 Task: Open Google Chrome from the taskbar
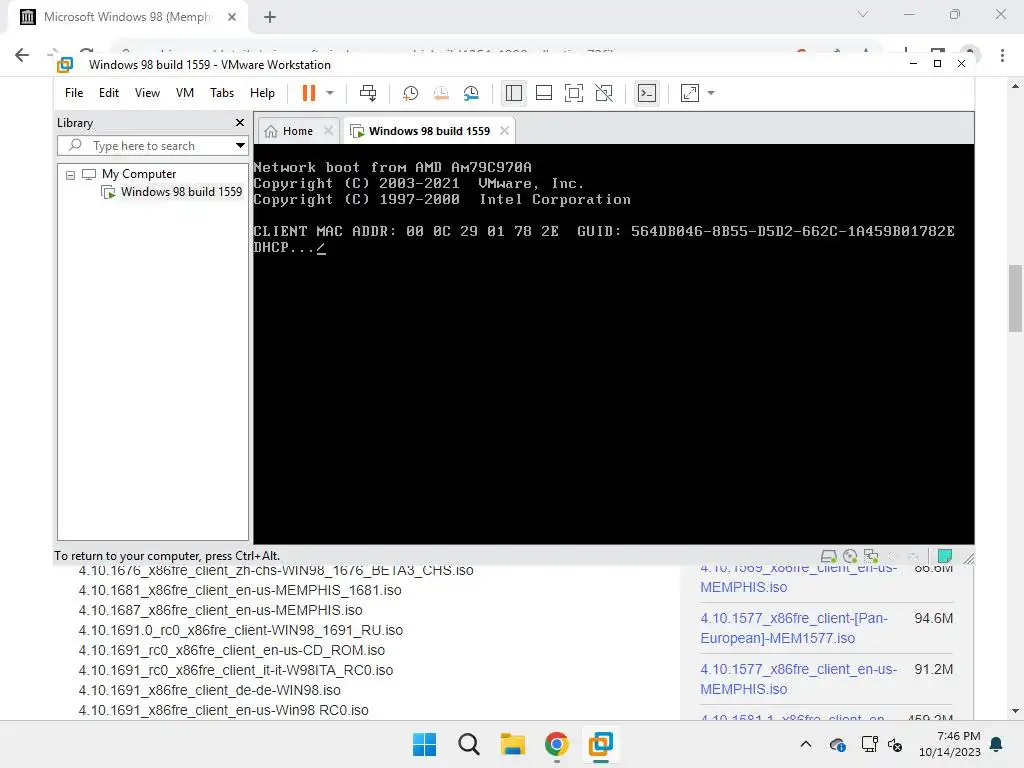click(556, 744)
